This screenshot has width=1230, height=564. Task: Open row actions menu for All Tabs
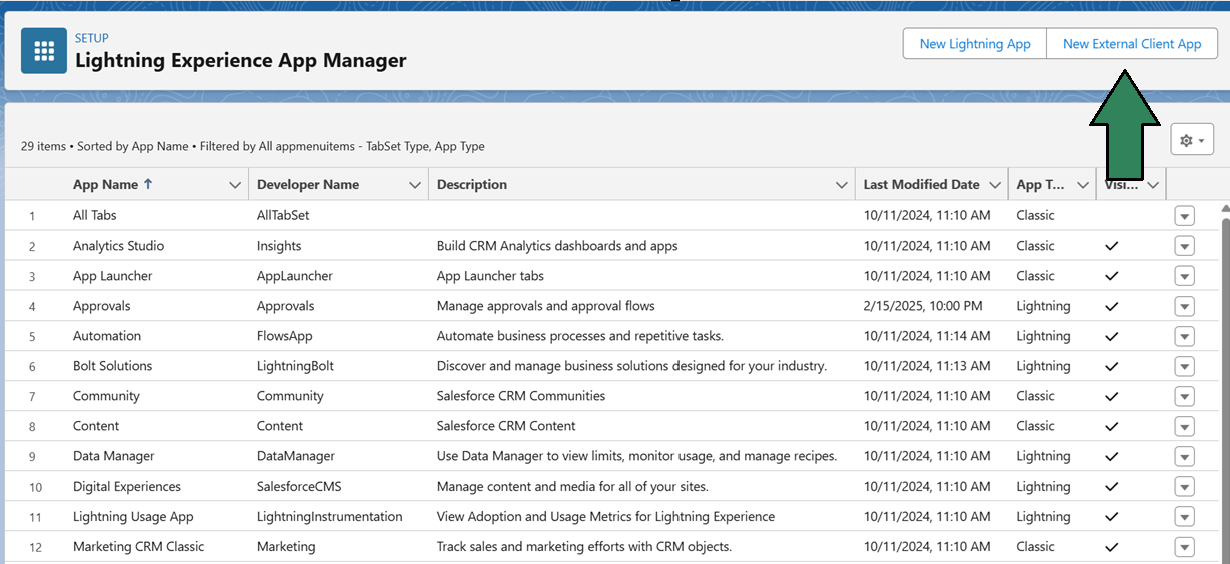click(1185, 216)
